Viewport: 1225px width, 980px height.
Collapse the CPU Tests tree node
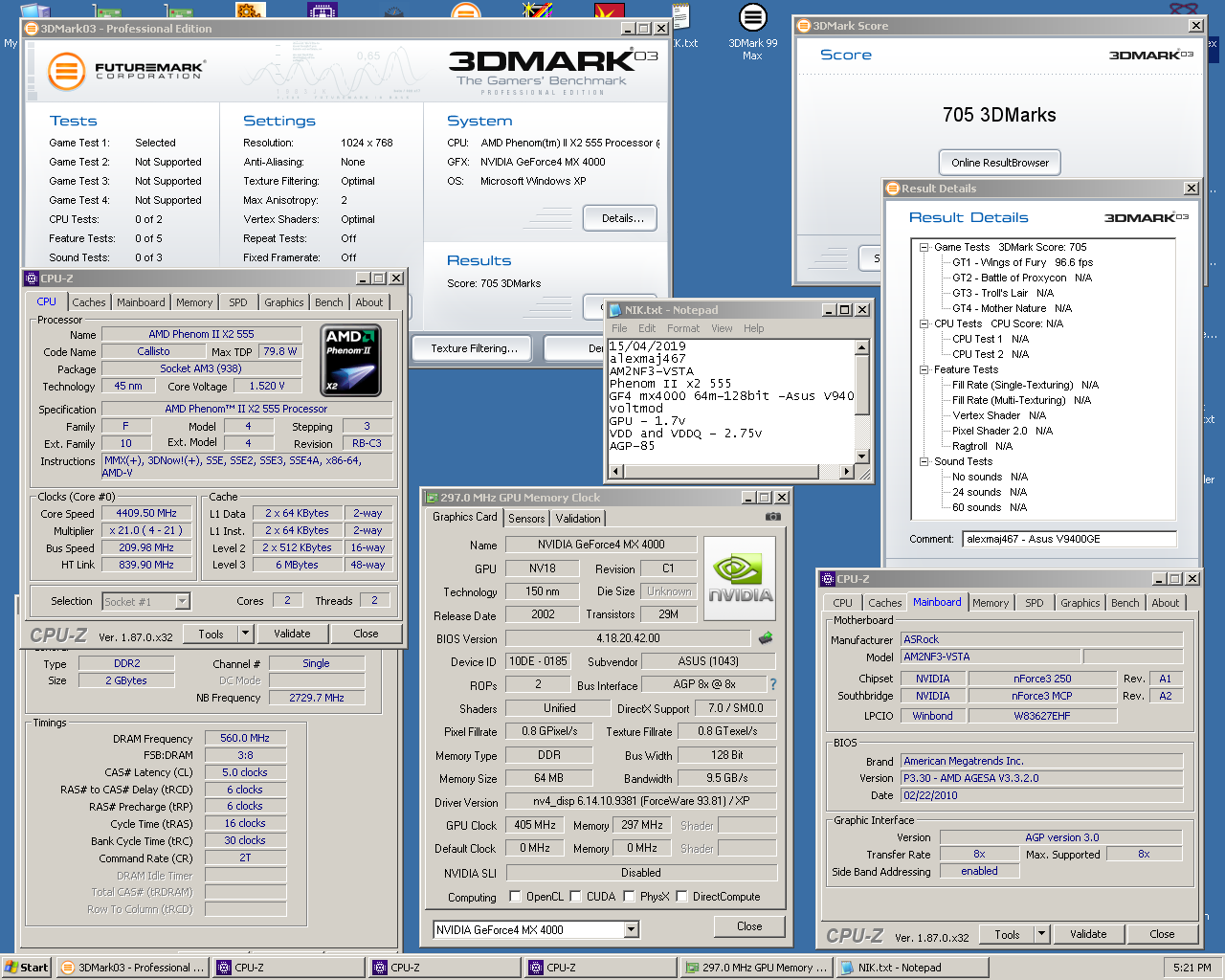(x=924, y=323)
